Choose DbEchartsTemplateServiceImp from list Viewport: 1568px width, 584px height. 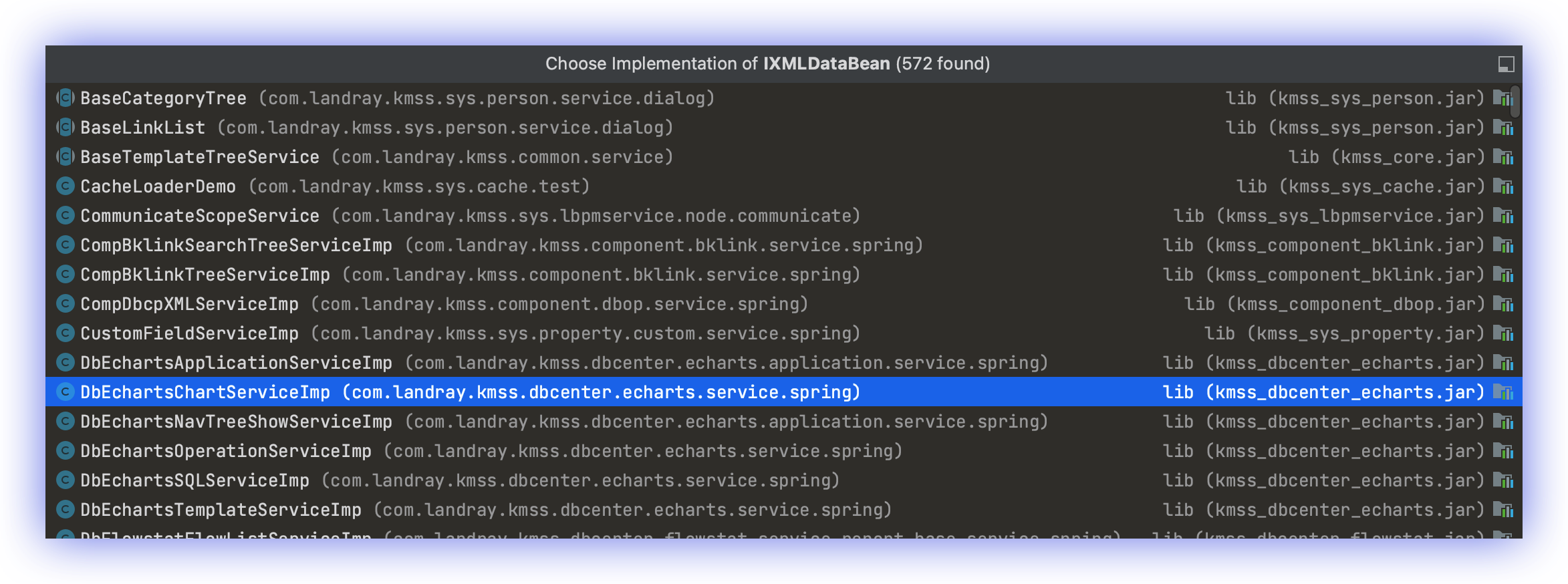[784, 510]
